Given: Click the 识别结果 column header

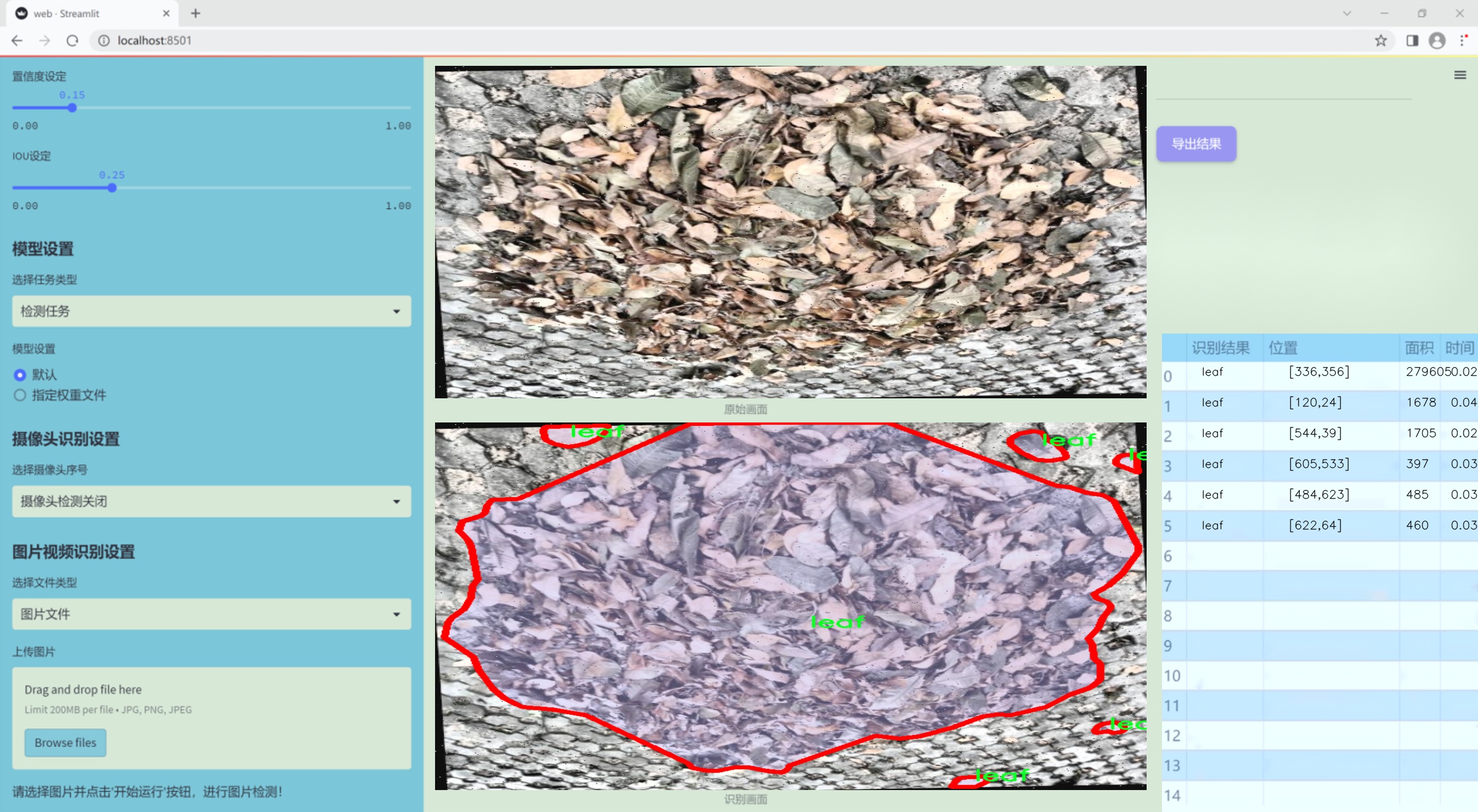Looking at the screenshot, I should coord(1220,347).
